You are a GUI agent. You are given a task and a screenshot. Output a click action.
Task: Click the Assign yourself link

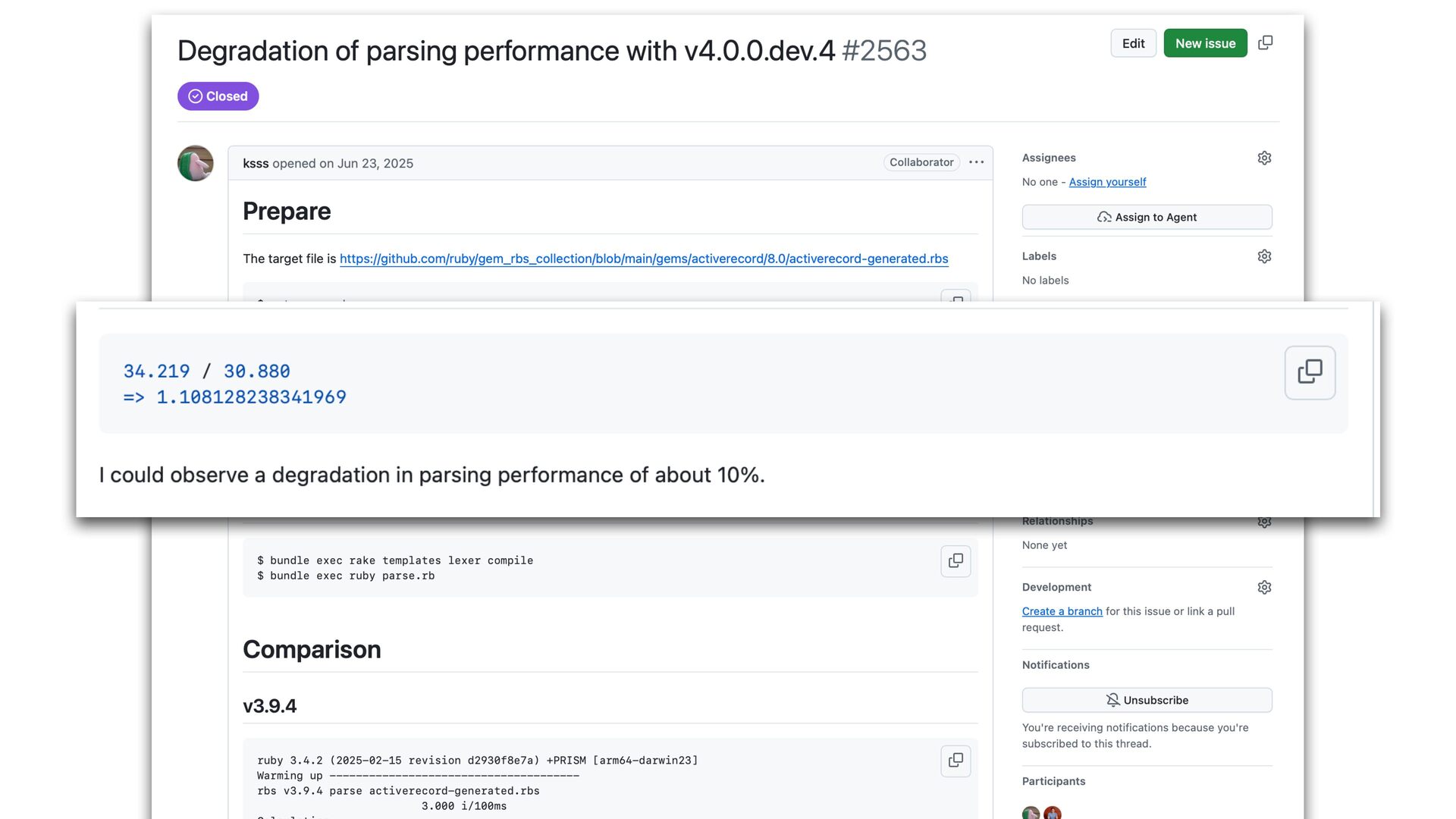click(1107, 182)
